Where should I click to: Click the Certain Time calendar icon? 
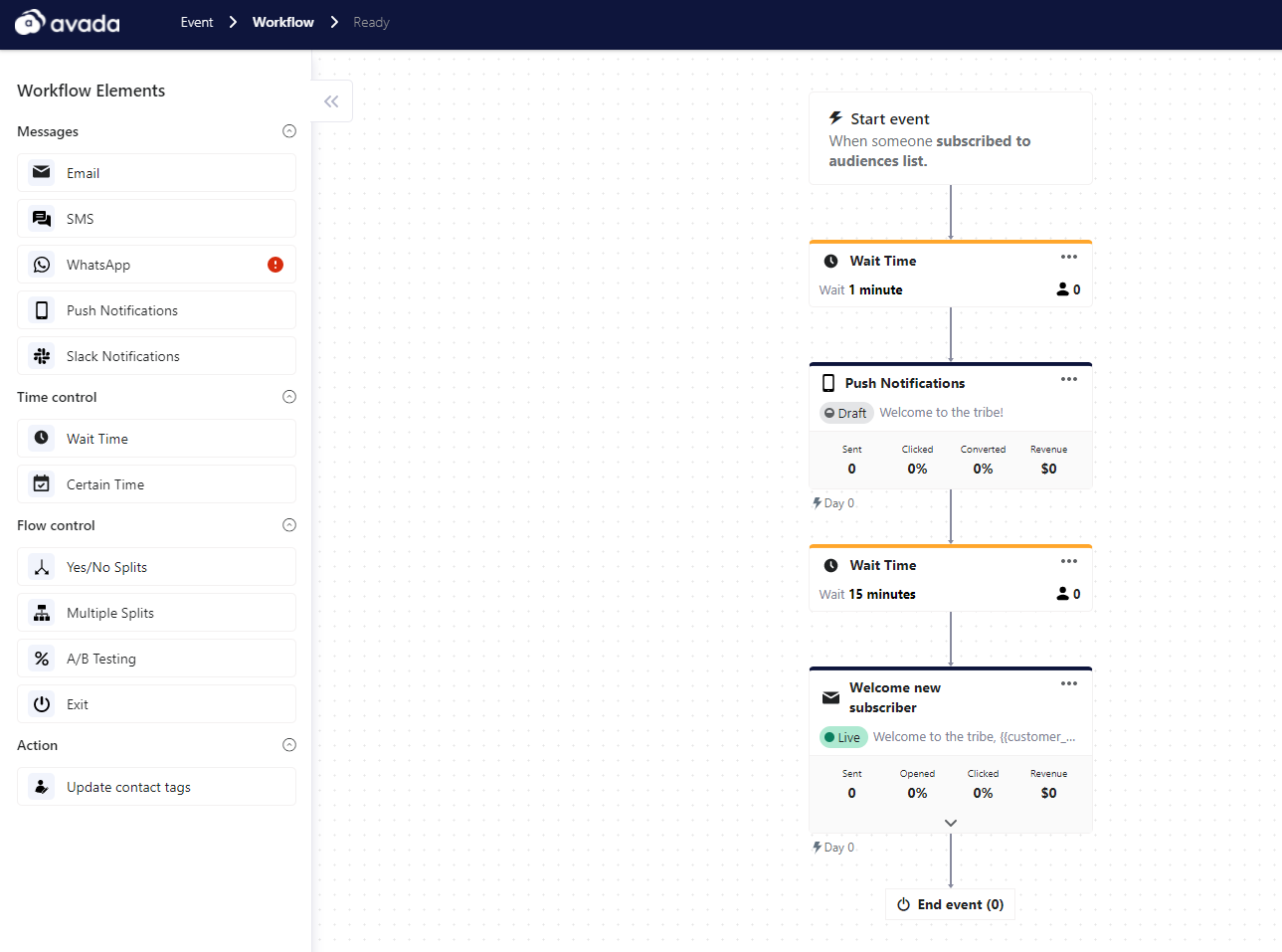point(42,484)
